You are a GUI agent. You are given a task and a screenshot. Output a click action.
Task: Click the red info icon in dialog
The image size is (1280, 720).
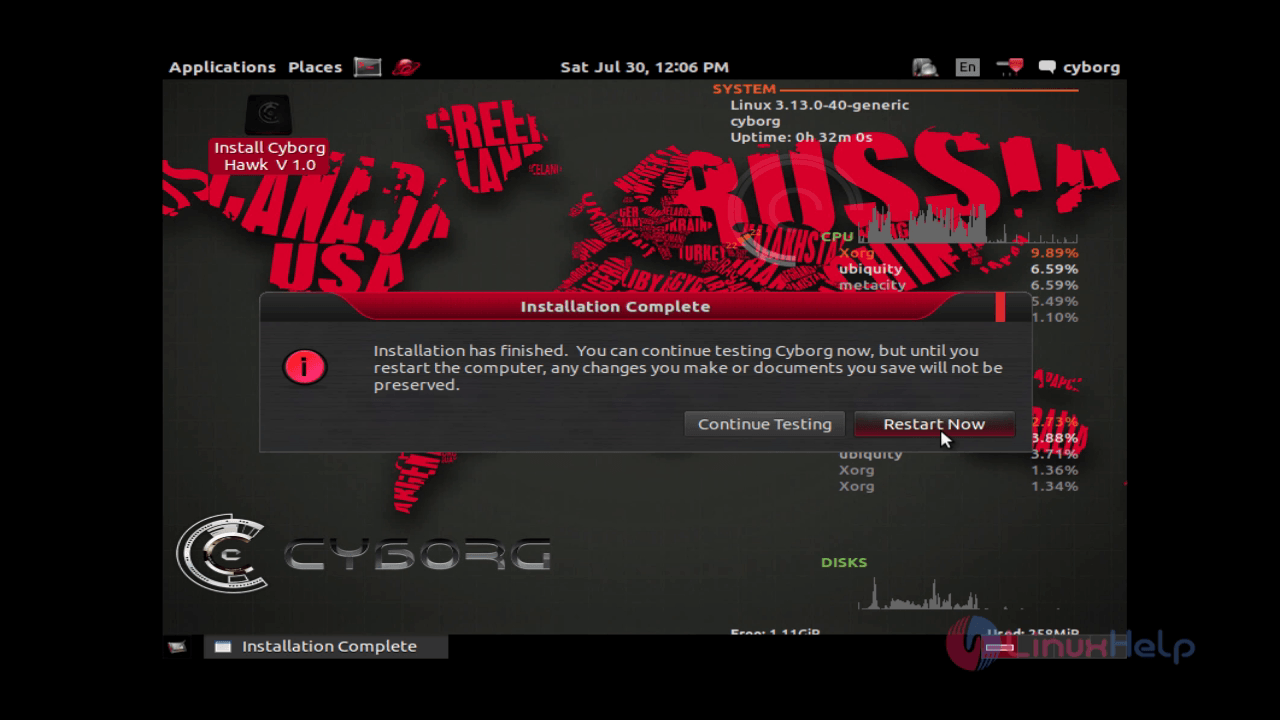click(x=304, y=367)
